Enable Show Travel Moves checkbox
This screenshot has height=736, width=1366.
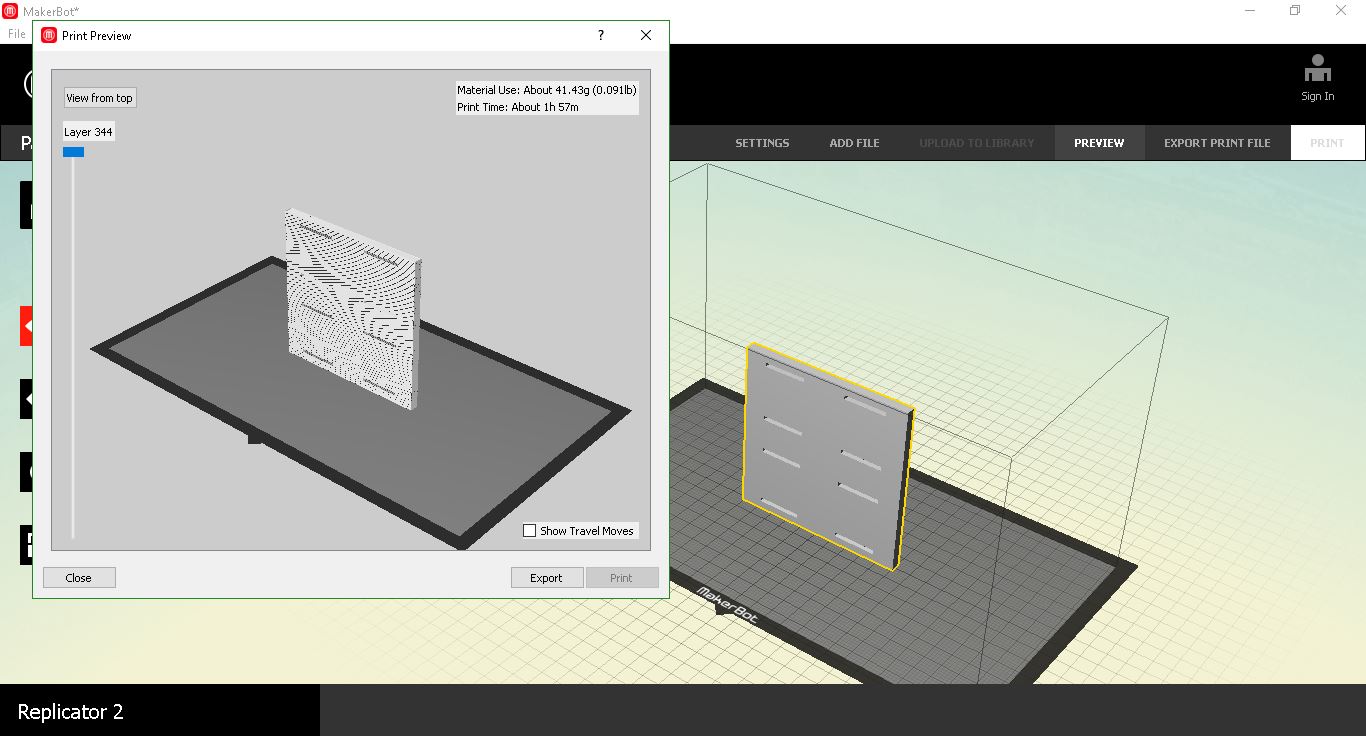(530, 531)
